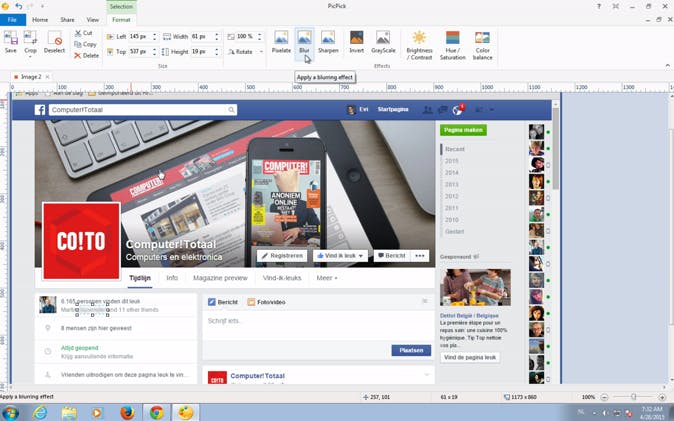Expand the Vind ik leuk dropdown

coord(361,256)
